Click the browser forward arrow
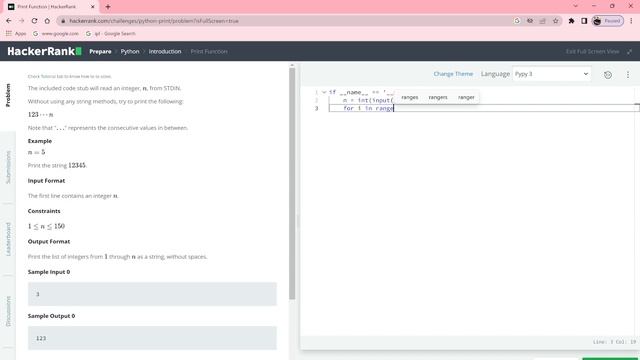The width and height of the screenshot is (640, 360). (x=22, y=21)
